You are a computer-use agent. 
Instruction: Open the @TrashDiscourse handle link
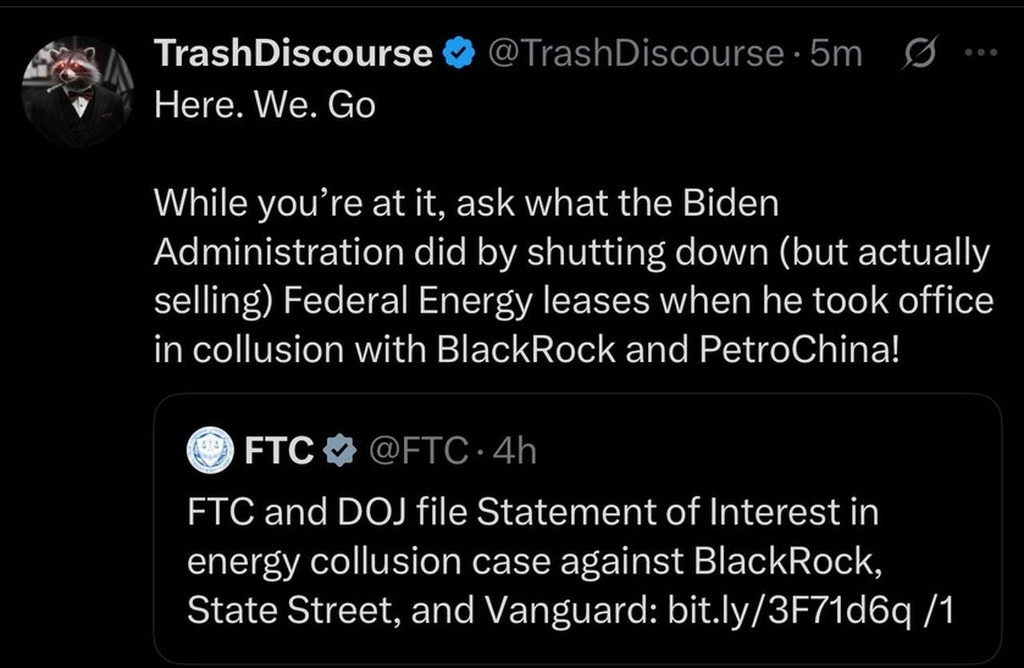pos(635,53)
